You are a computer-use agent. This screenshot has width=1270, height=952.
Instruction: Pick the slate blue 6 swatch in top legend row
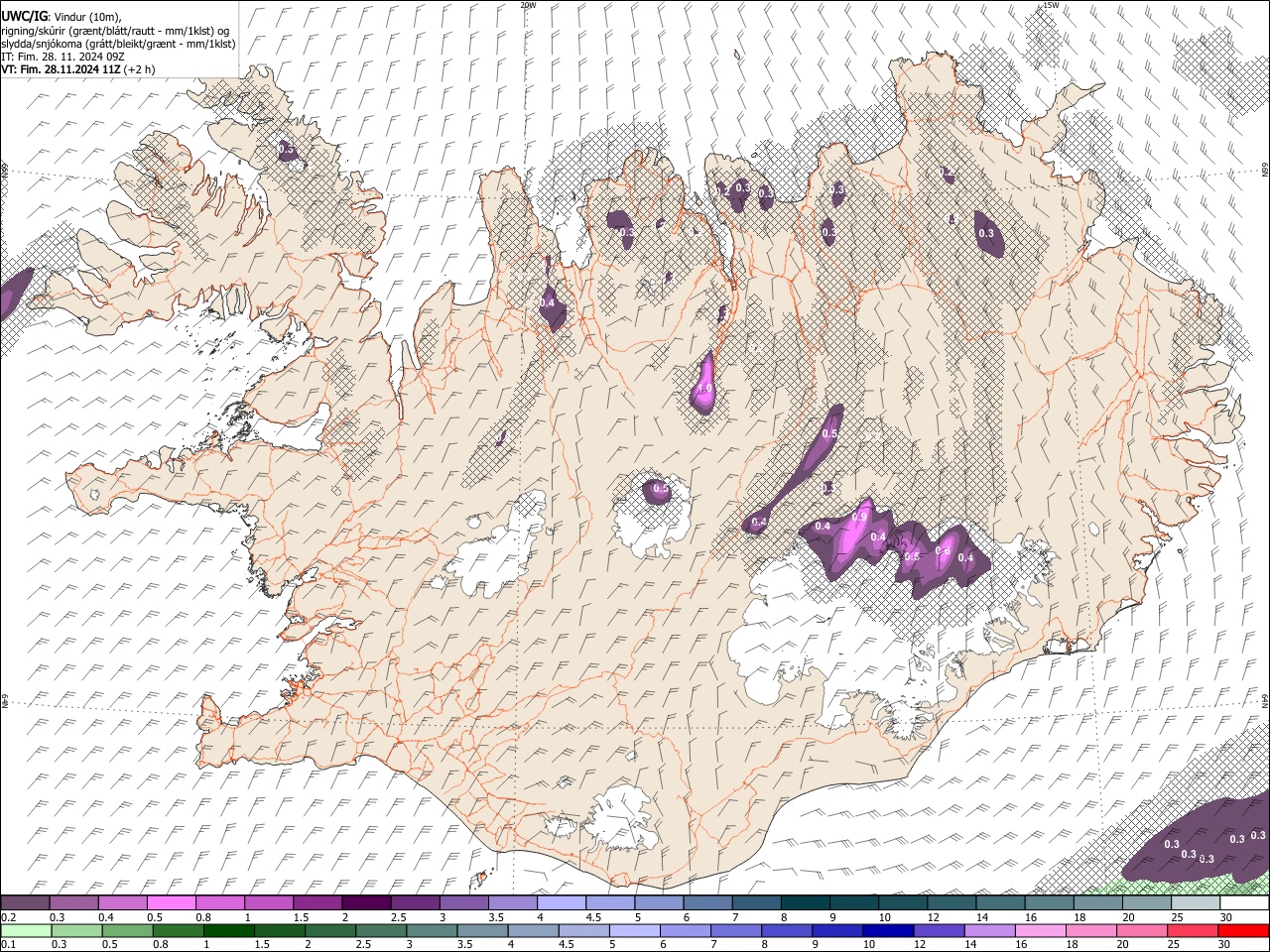(708, 903)
